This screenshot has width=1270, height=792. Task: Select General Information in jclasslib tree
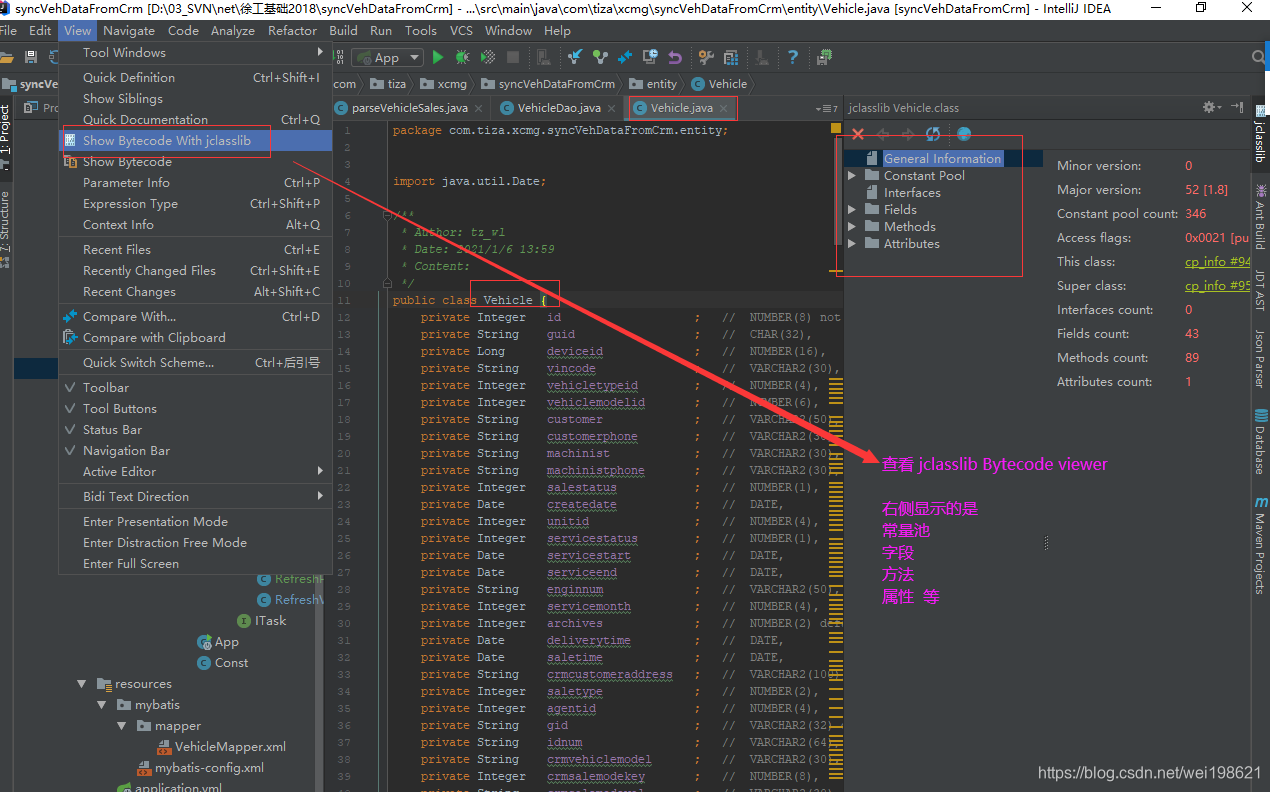coord(942,159)
